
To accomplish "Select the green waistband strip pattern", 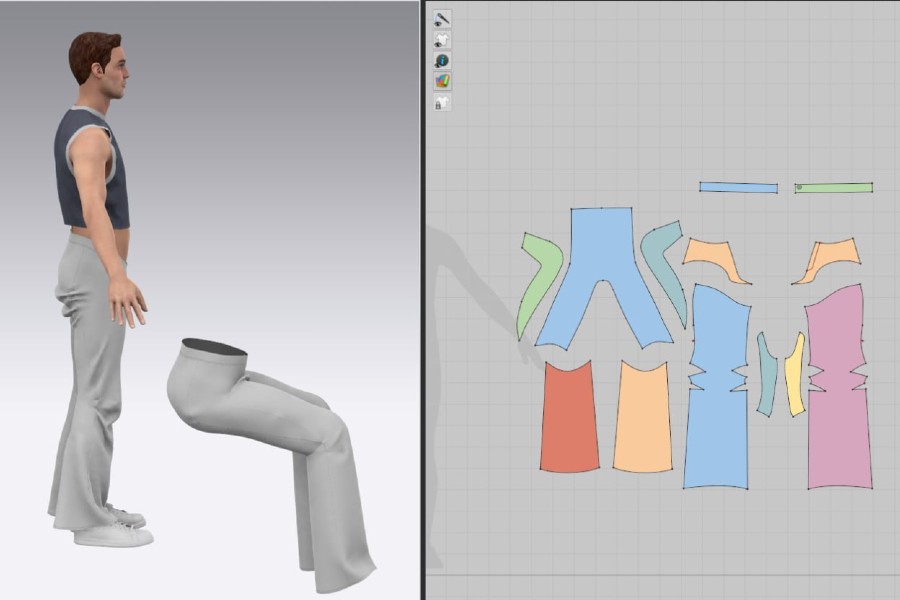I will tap(834, 187).
